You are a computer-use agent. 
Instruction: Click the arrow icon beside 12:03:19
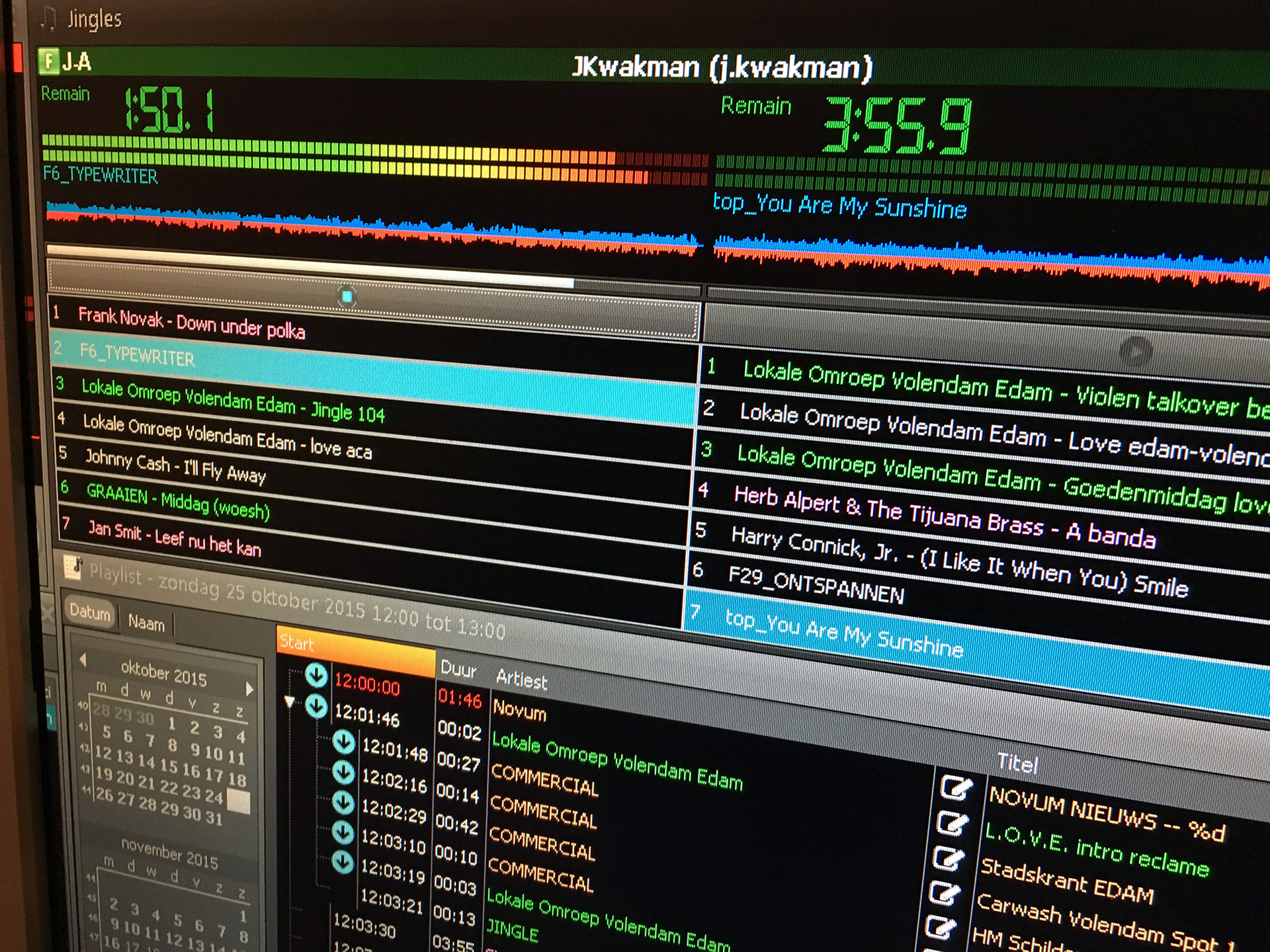coord(342,862)
